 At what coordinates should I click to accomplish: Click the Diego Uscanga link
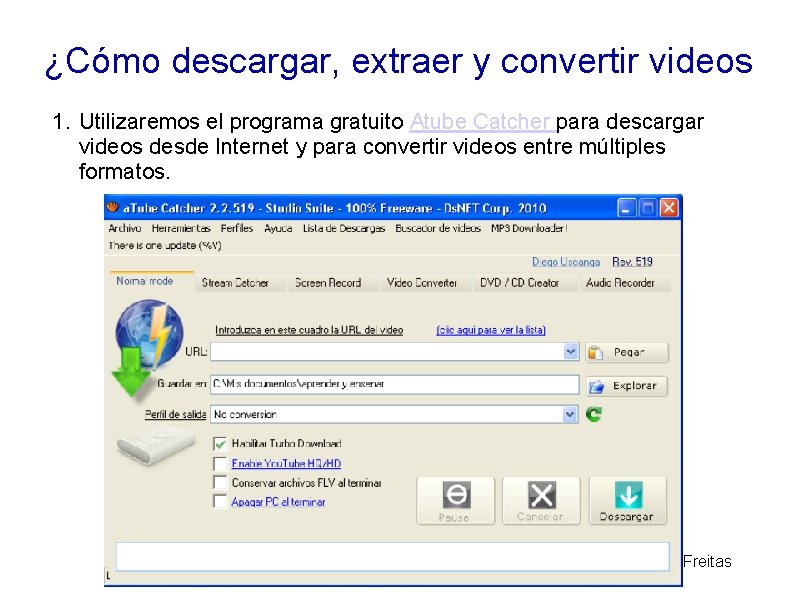(566, 262)
